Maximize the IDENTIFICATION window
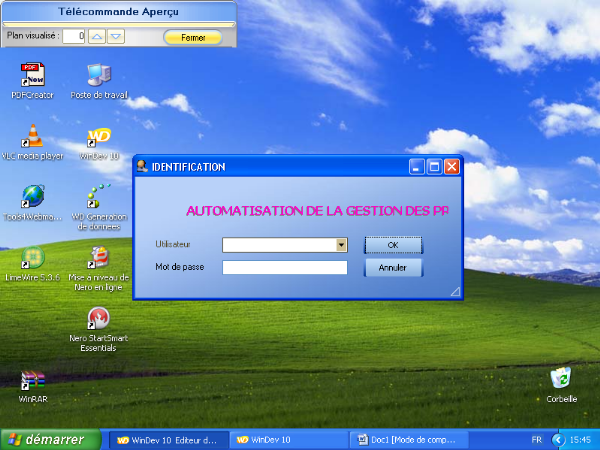Viewport: 600px width, 450px height. pos(434,167)
